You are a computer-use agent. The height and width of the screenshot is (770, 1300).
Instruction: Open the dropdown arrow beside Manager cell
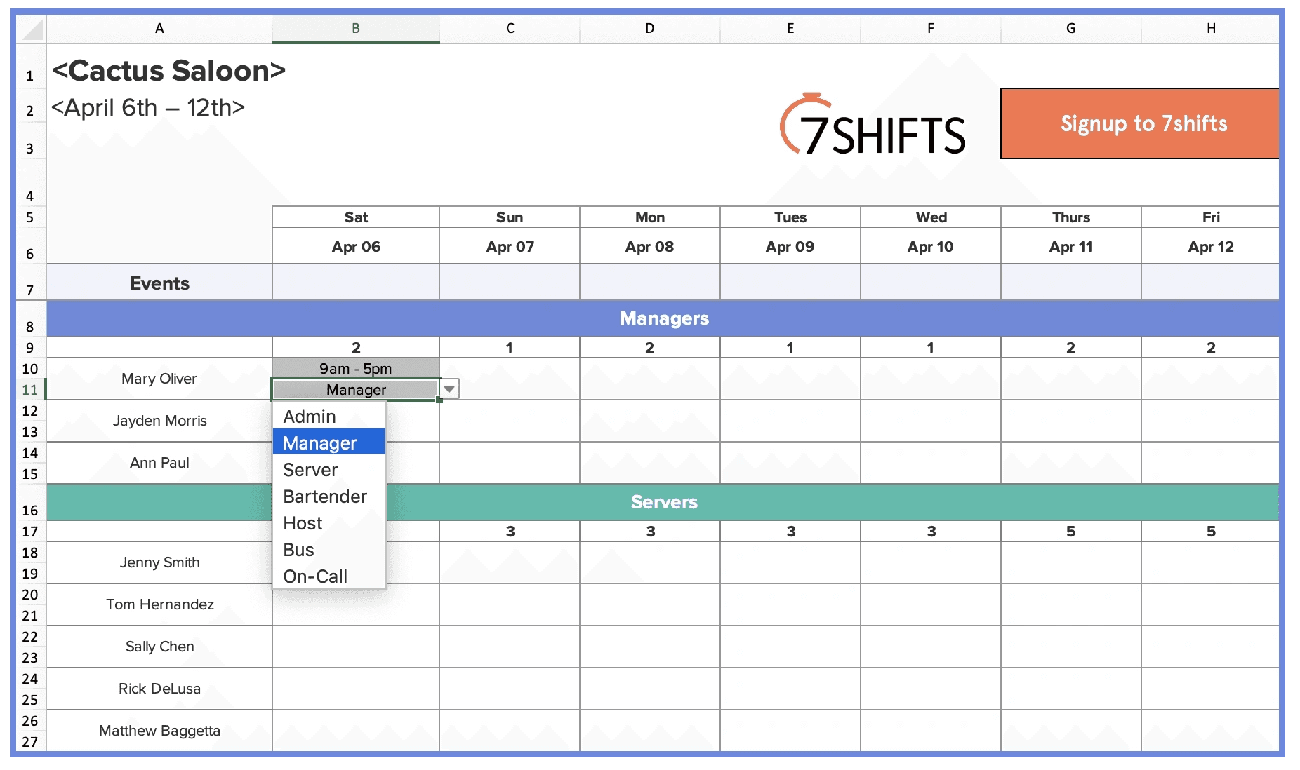click(x=450, y=390)
